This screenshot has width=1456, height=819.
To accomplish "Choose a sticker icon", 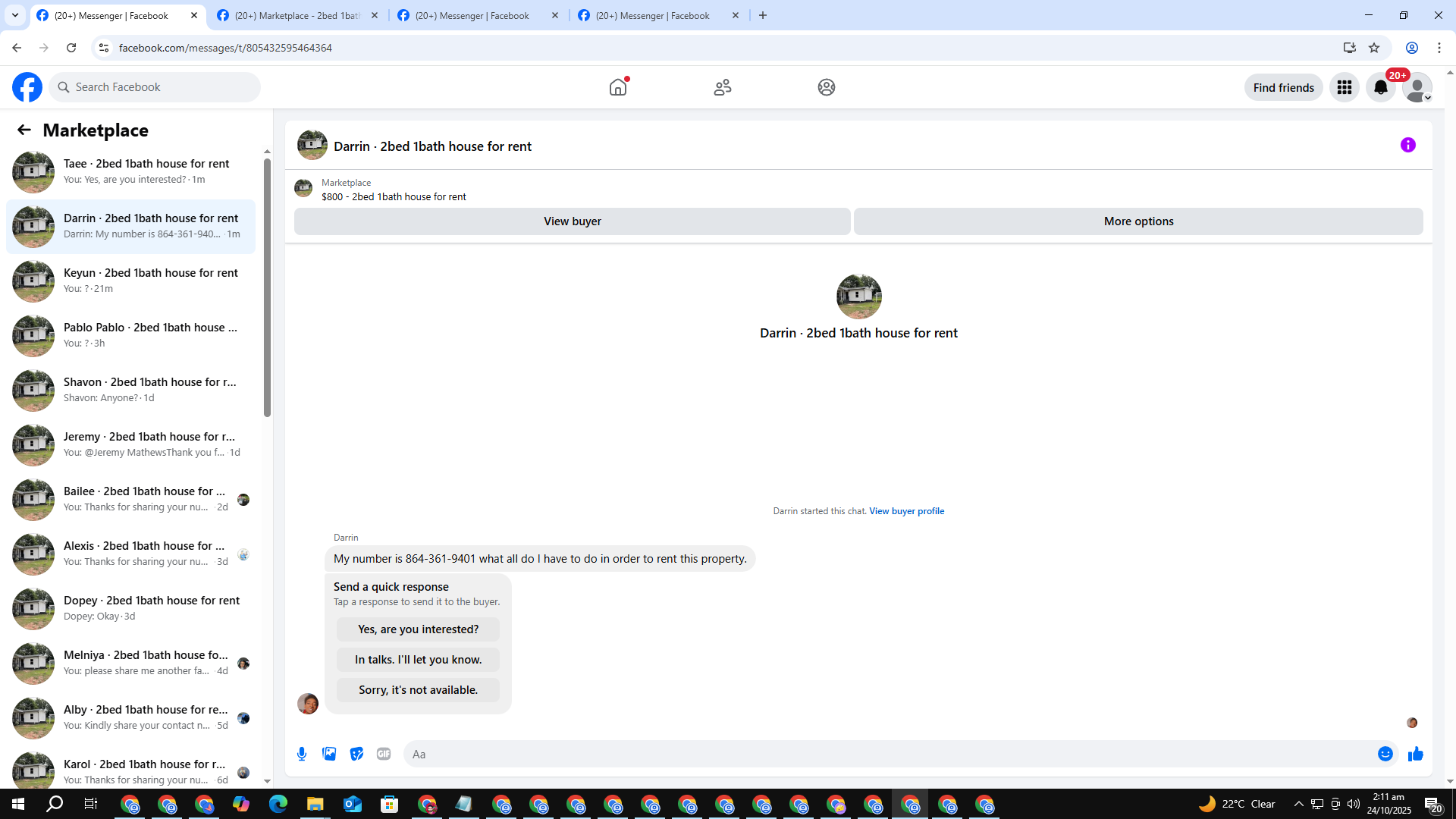I will (356, 754).
